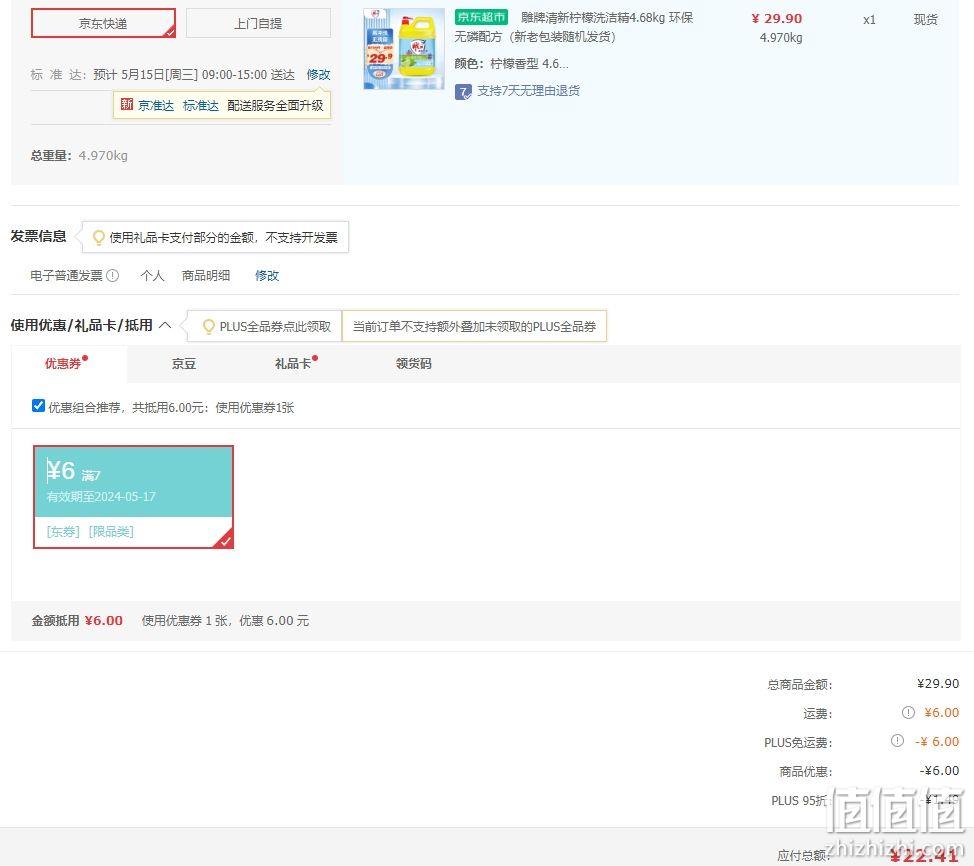Click the 商品明细 invoice content text
The image size is (974, 866).
[206, 275]
